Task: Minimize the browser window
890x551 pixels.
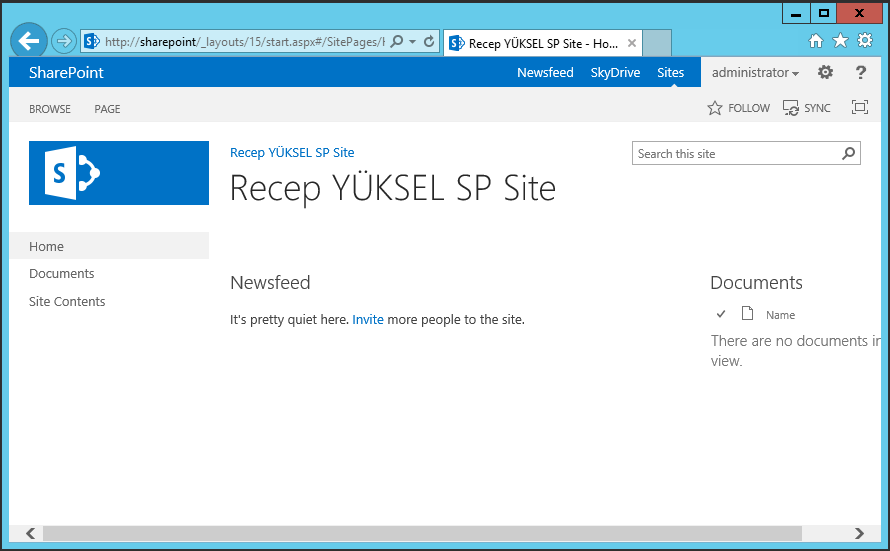Action: [796, 13]
